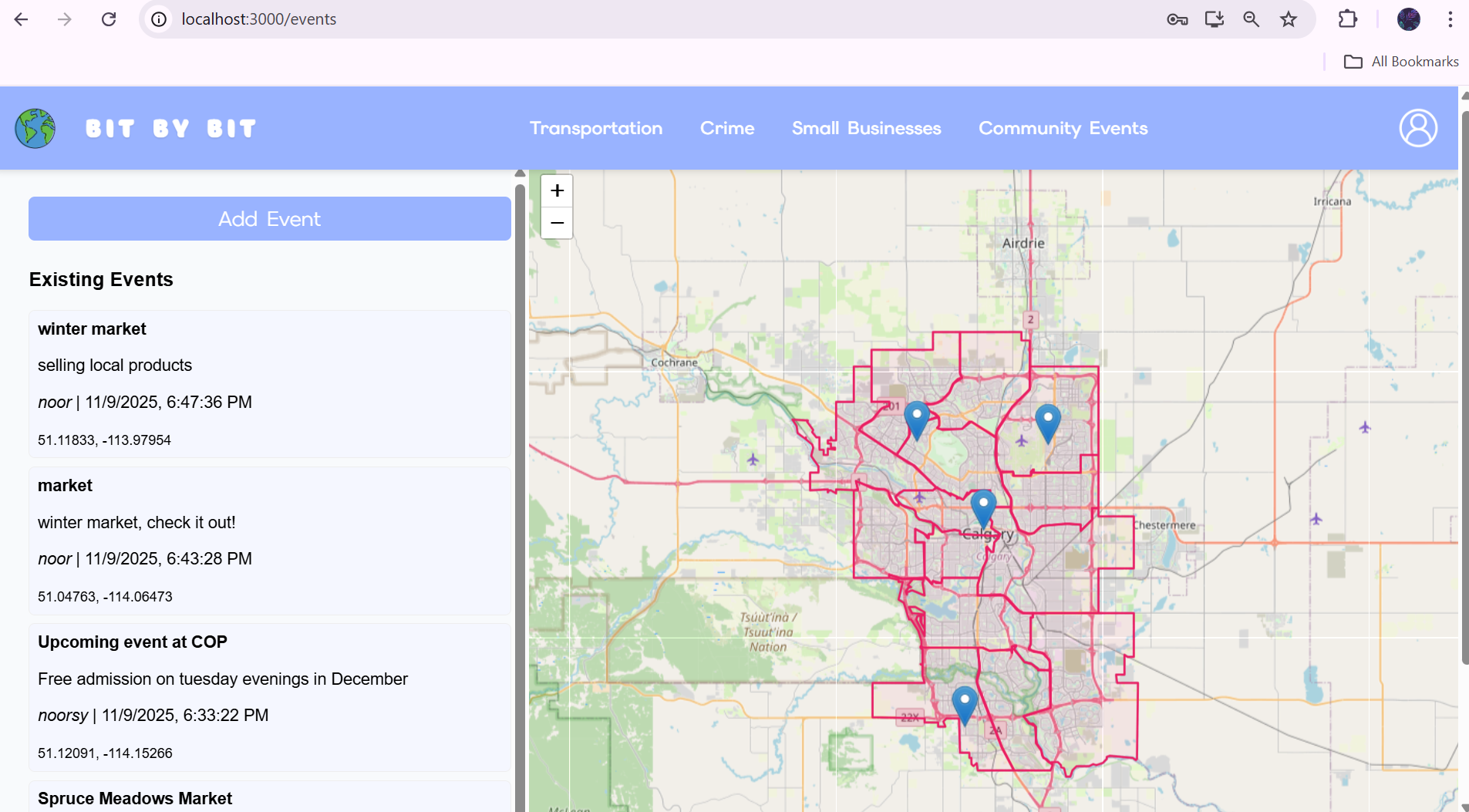Zoom out on the map

coord(557,223)
